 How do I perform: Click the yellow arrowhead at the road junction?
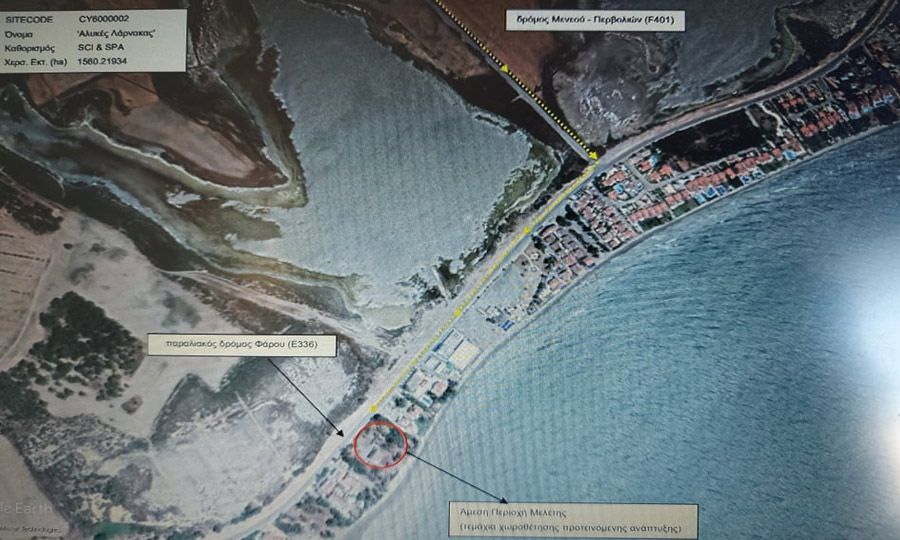tap(594, 158)
